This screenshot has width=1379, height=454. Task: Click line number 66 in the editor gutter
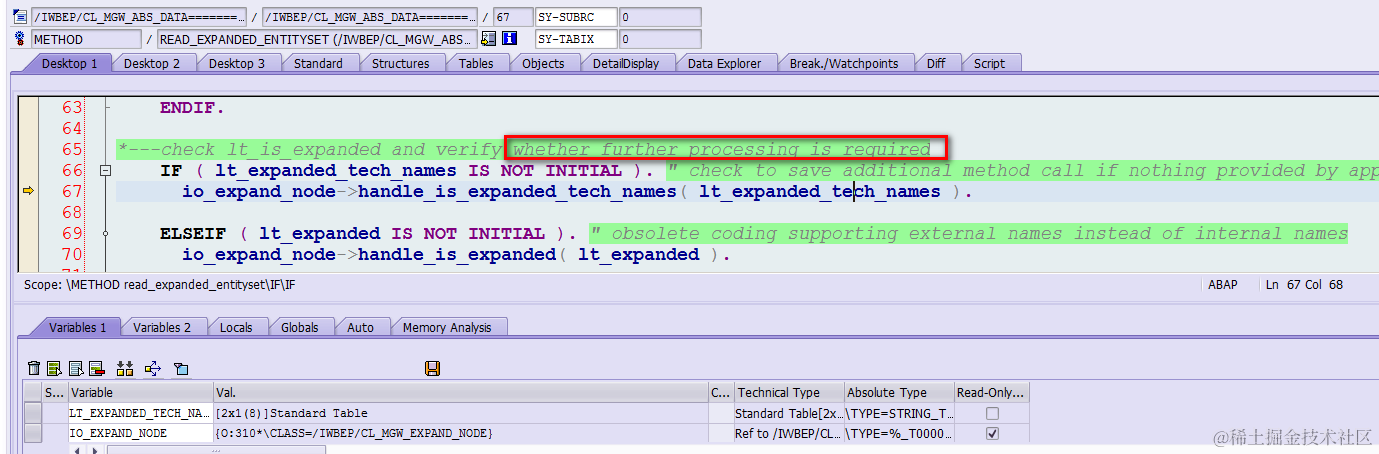tap(72, 171)
